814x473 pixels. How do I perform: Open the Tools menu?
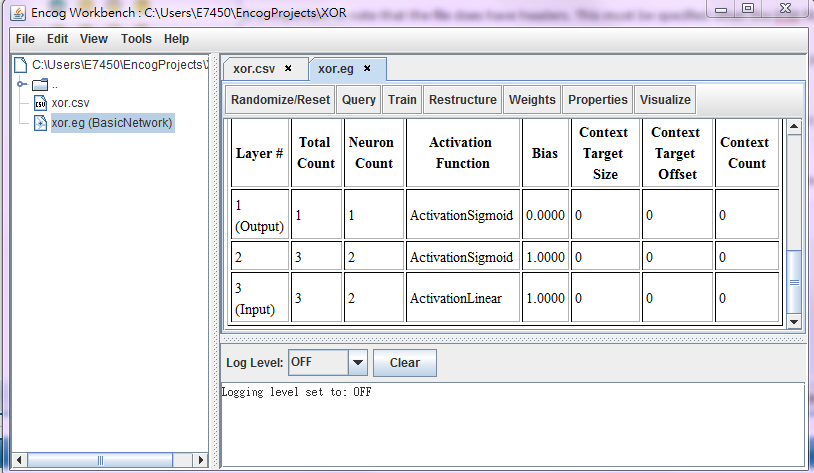pos(136,39)
